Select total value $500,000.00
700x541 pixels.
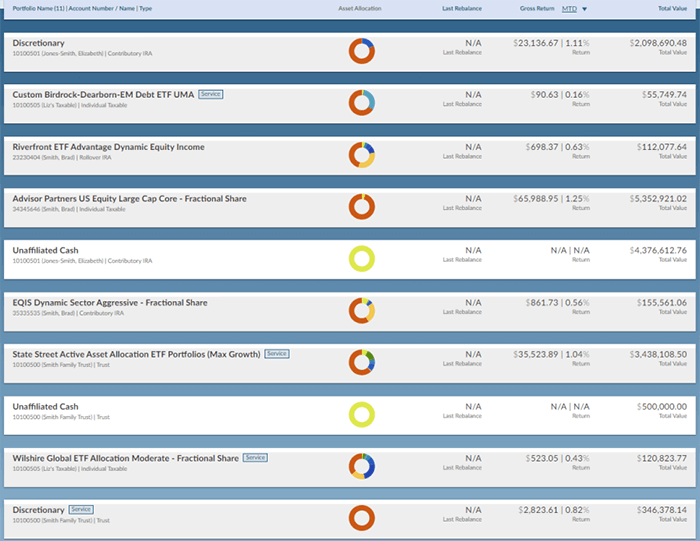(x=662, y=407)
